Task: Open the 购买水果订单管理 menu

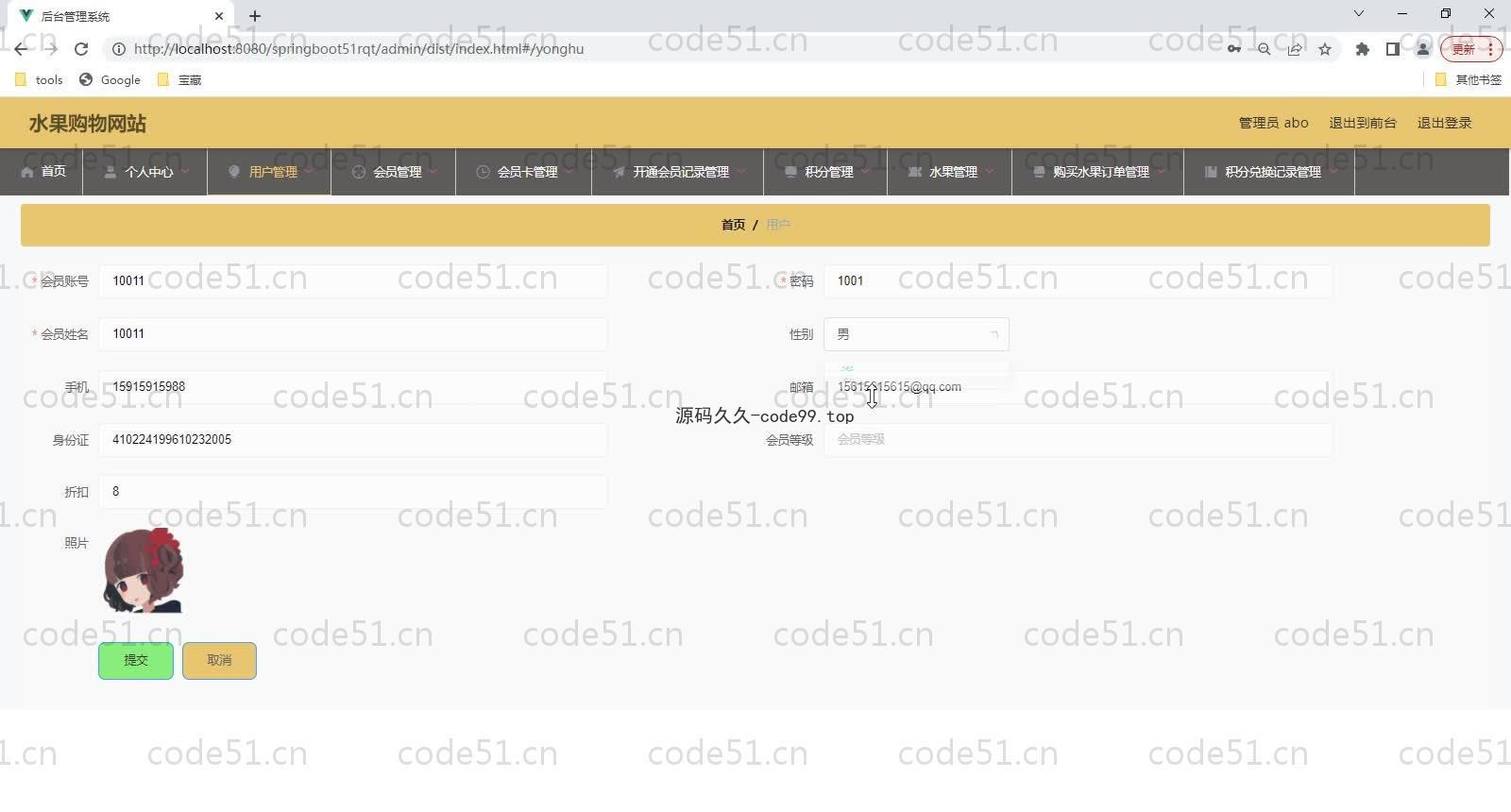Action: 1098,172
